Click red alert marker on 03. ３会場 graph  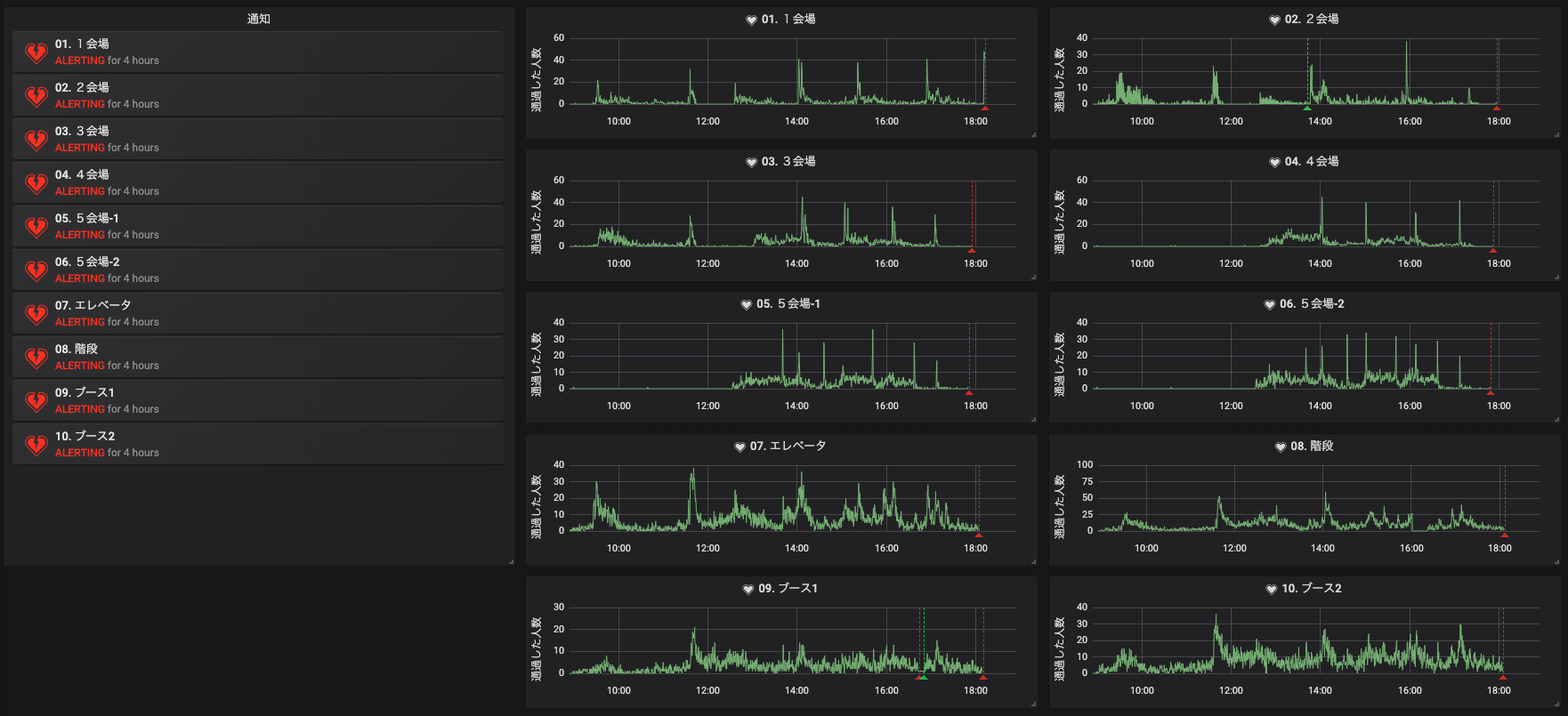[972, 250]
